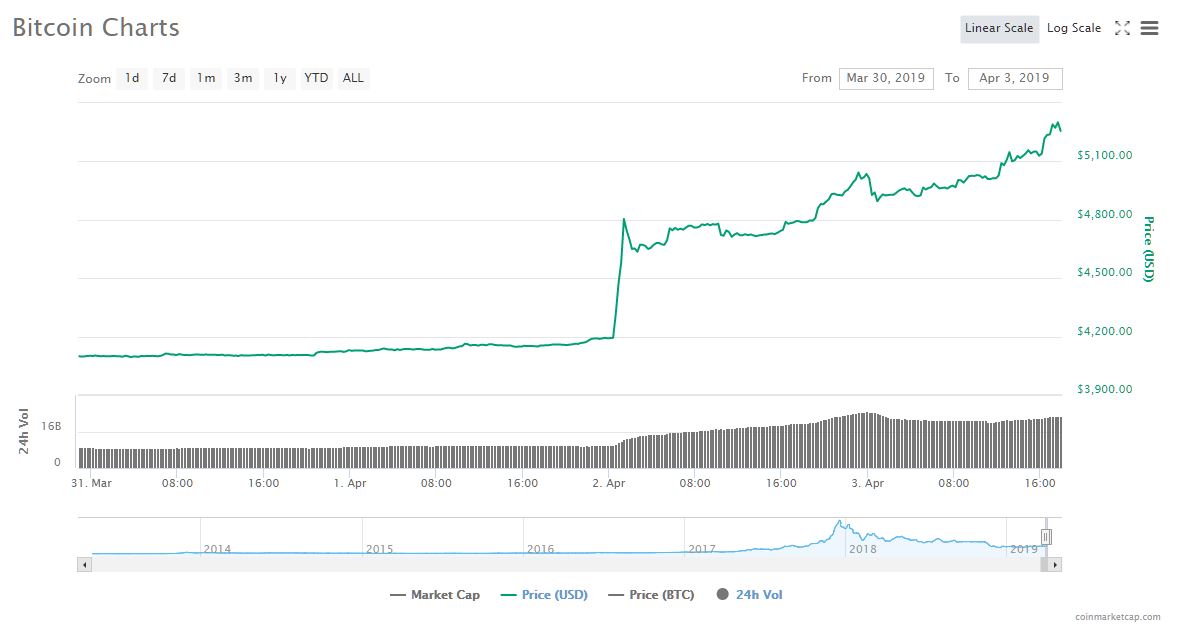This screenshot has width=1189, height=629.
Task: Switch to Log Scale
Action: tap(1073, 28)
